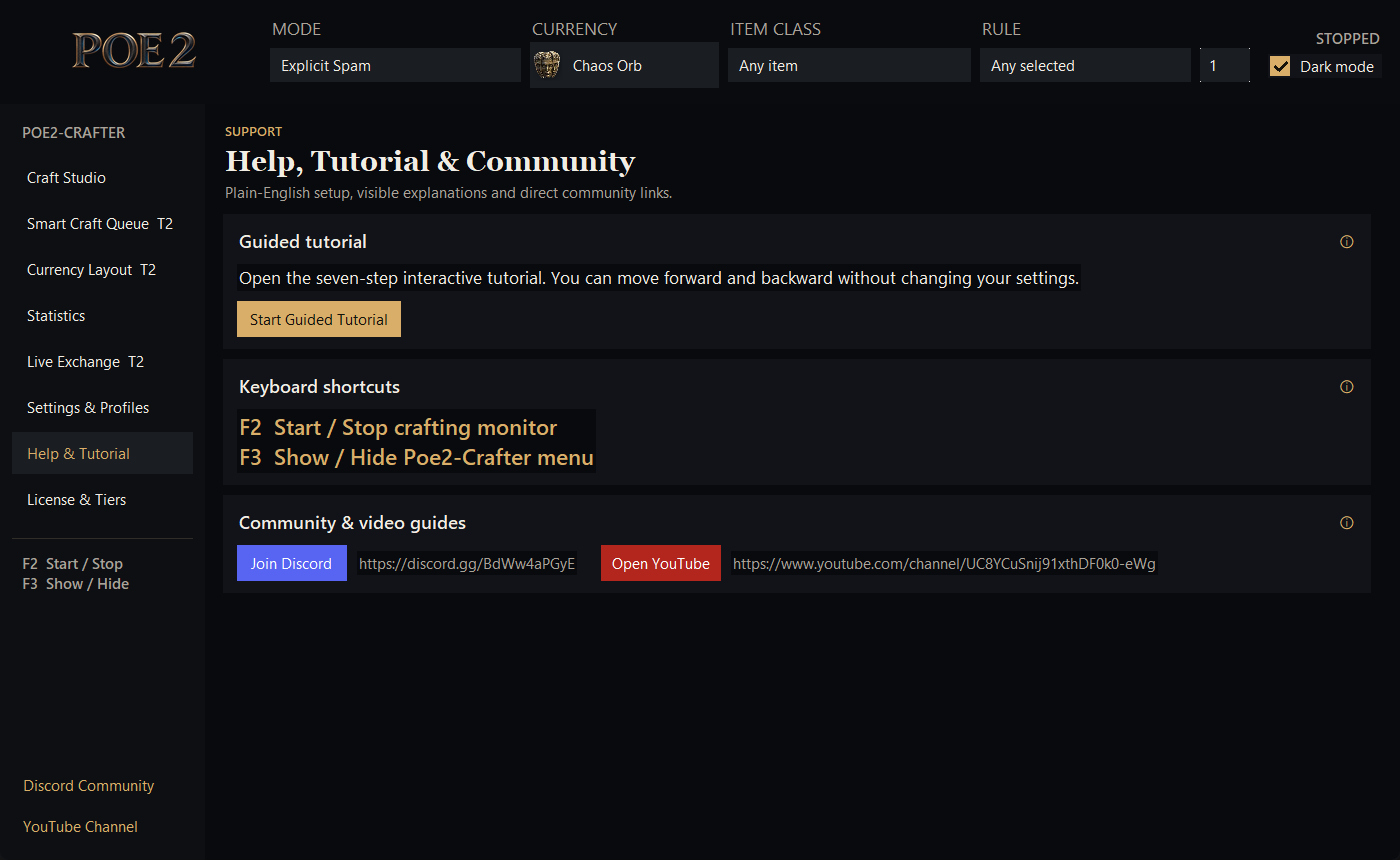
Task: Open the Rule dropdown showing Any selected
Action: (1085, 66)
